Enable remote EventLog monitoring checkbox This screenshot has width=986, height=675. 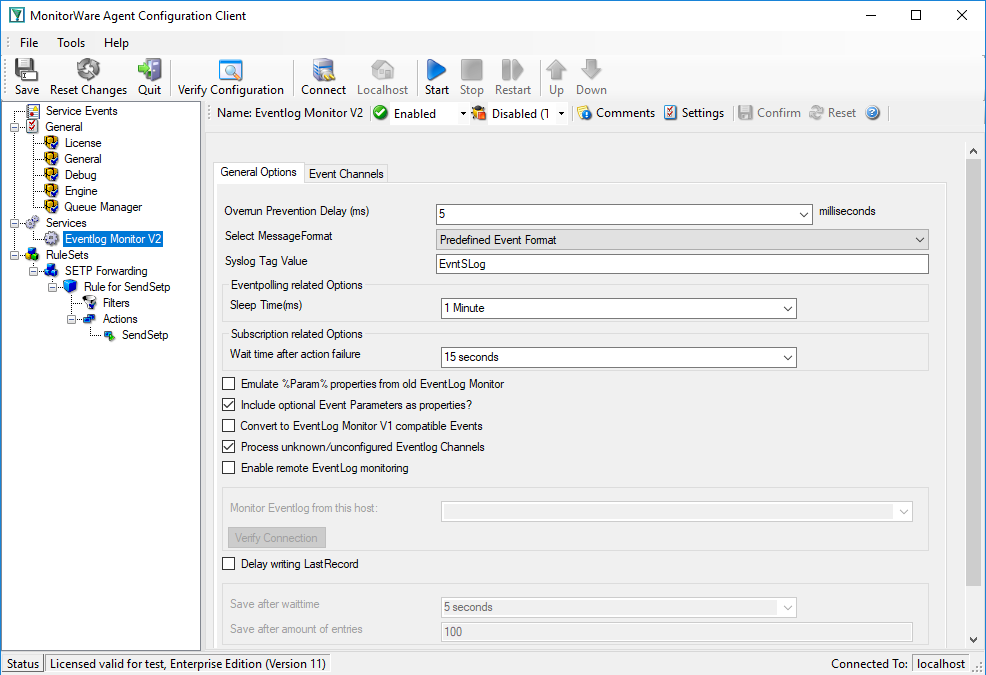229,468
